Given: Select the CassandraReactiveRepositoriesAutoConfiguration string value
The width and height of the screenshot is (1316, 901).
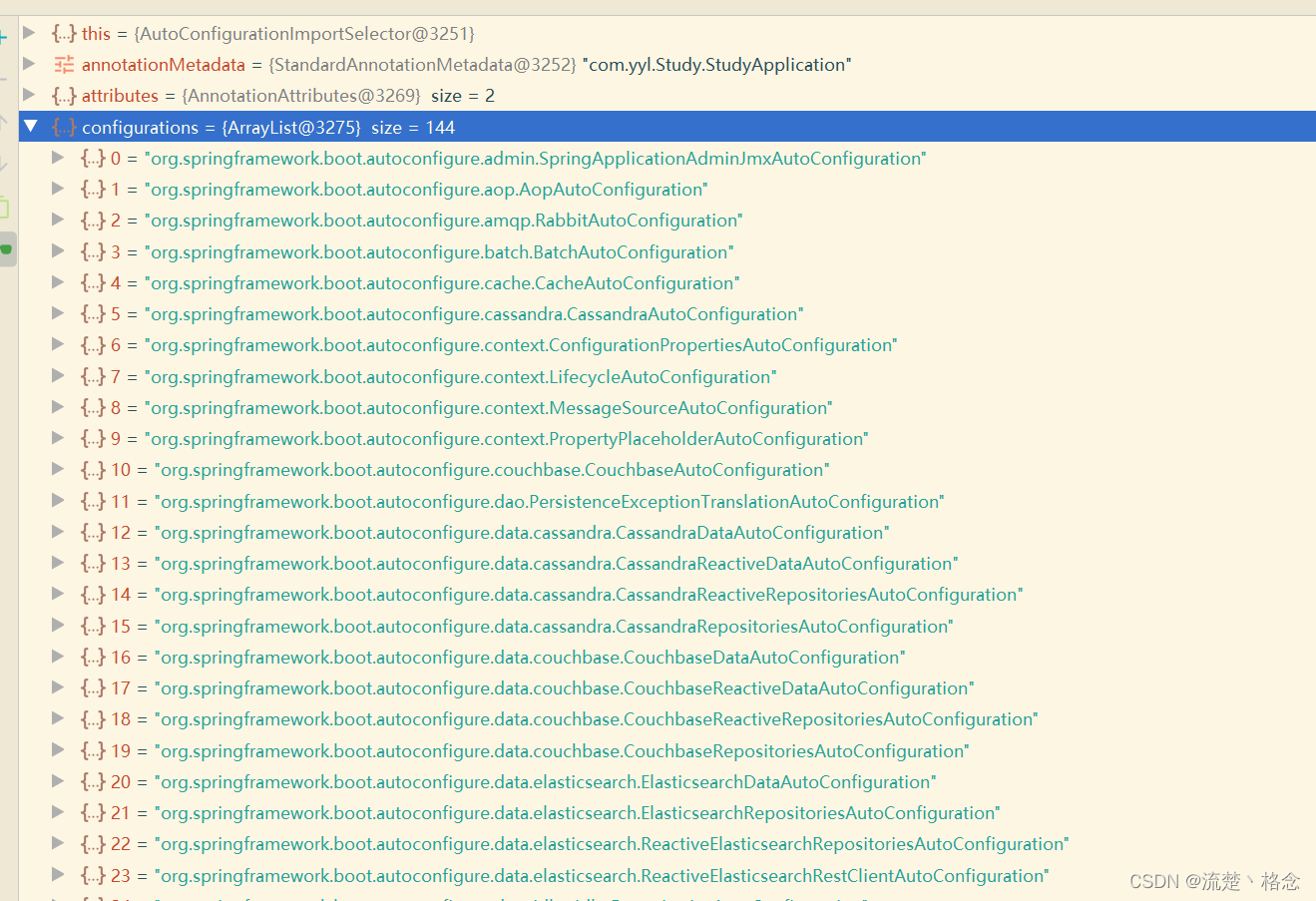Looking at the screenshot, I should point(589,595).
